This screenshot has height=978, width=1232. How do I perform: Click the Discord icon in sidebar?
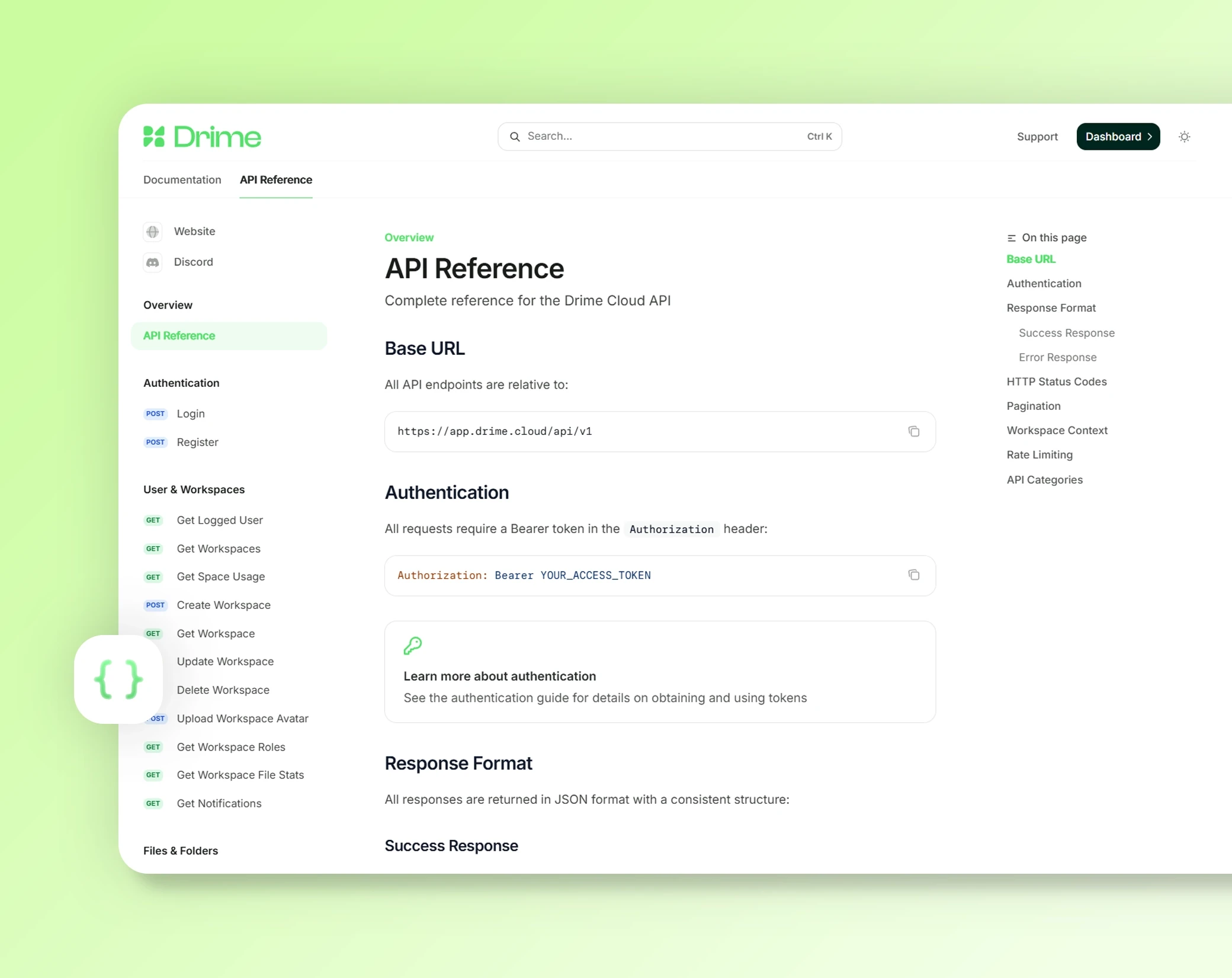153,262
